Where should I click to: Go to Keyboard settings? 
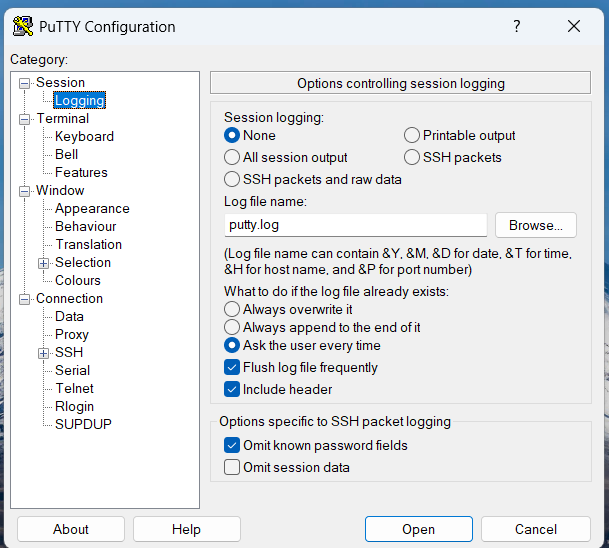click(84, 136)
